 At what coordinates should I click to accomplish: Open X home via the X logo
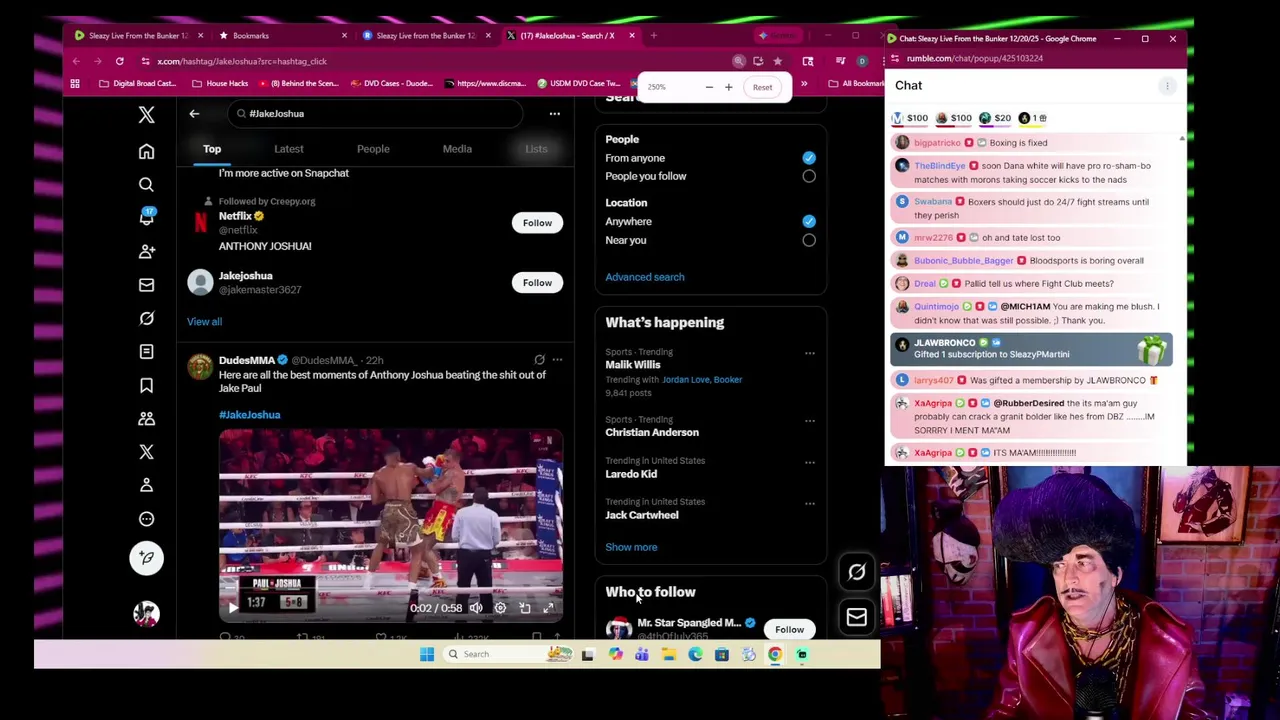tap(146, 115)
